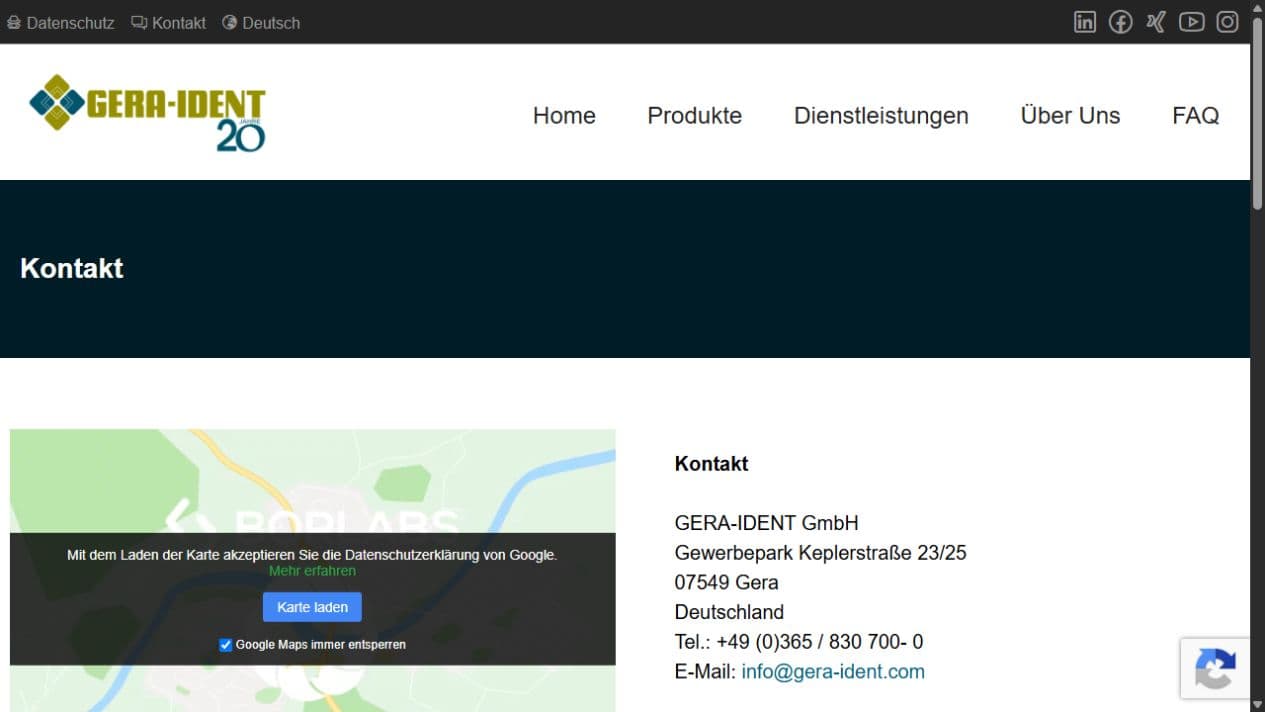Open the Dienstleistungen menu item
Viewport: 1265px width, 712px height.
point(881,116)
